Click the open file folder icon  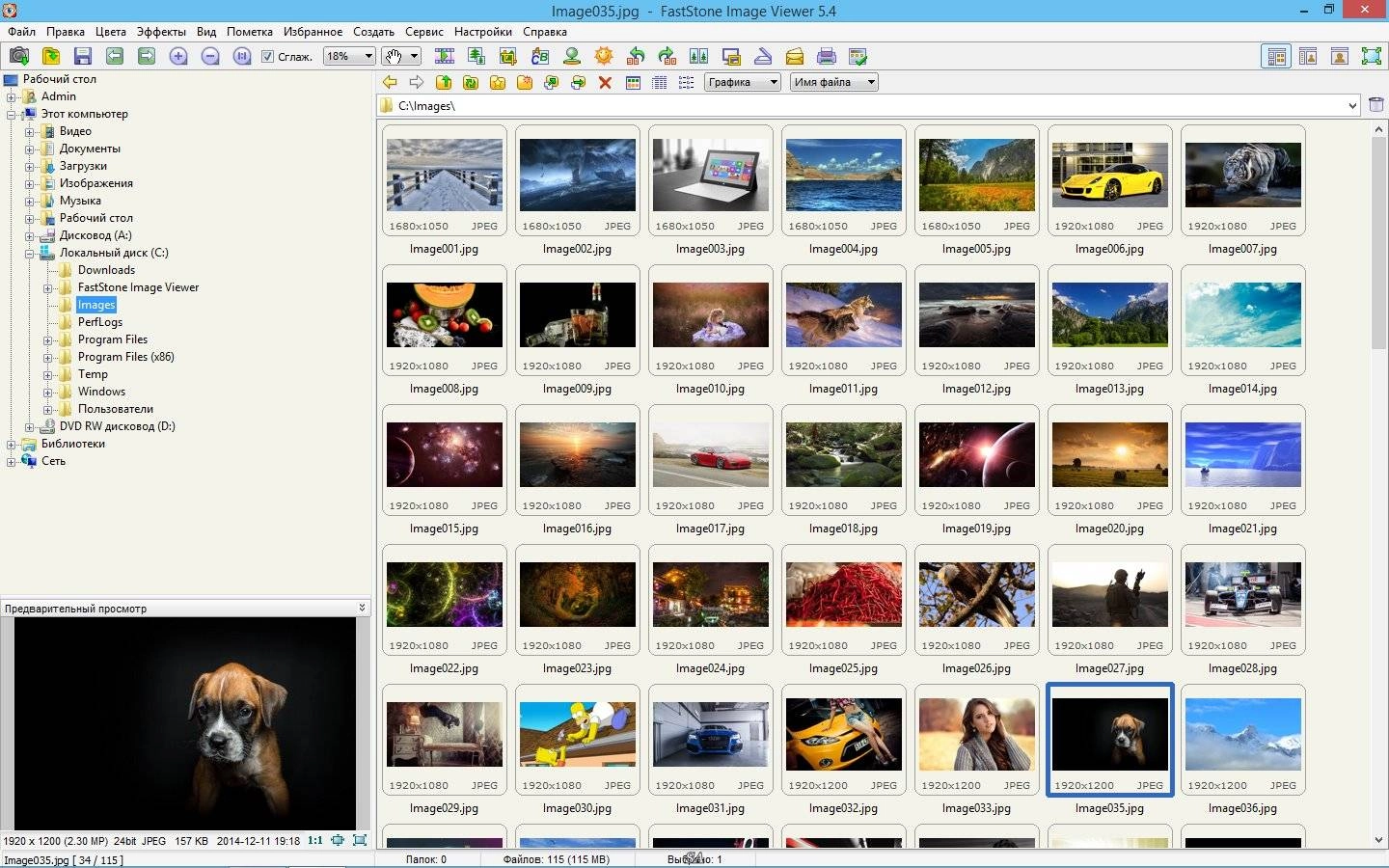click(50, 56)
